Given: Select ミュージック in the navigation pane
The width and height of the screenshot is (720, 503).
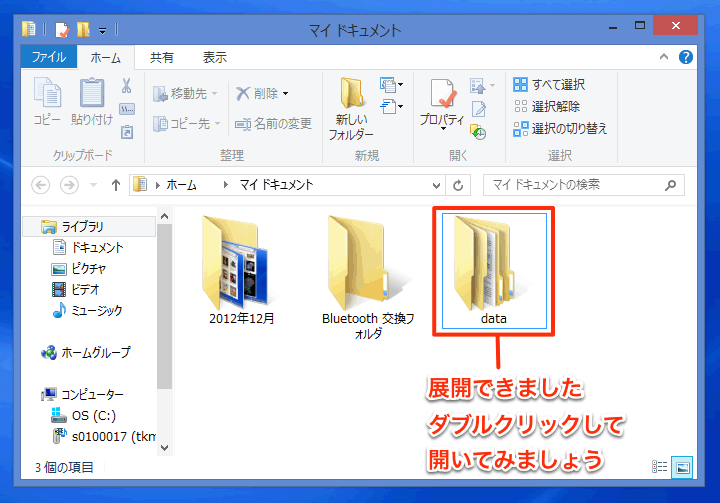Looking at the screenshot, I should [x=87, y=311].
